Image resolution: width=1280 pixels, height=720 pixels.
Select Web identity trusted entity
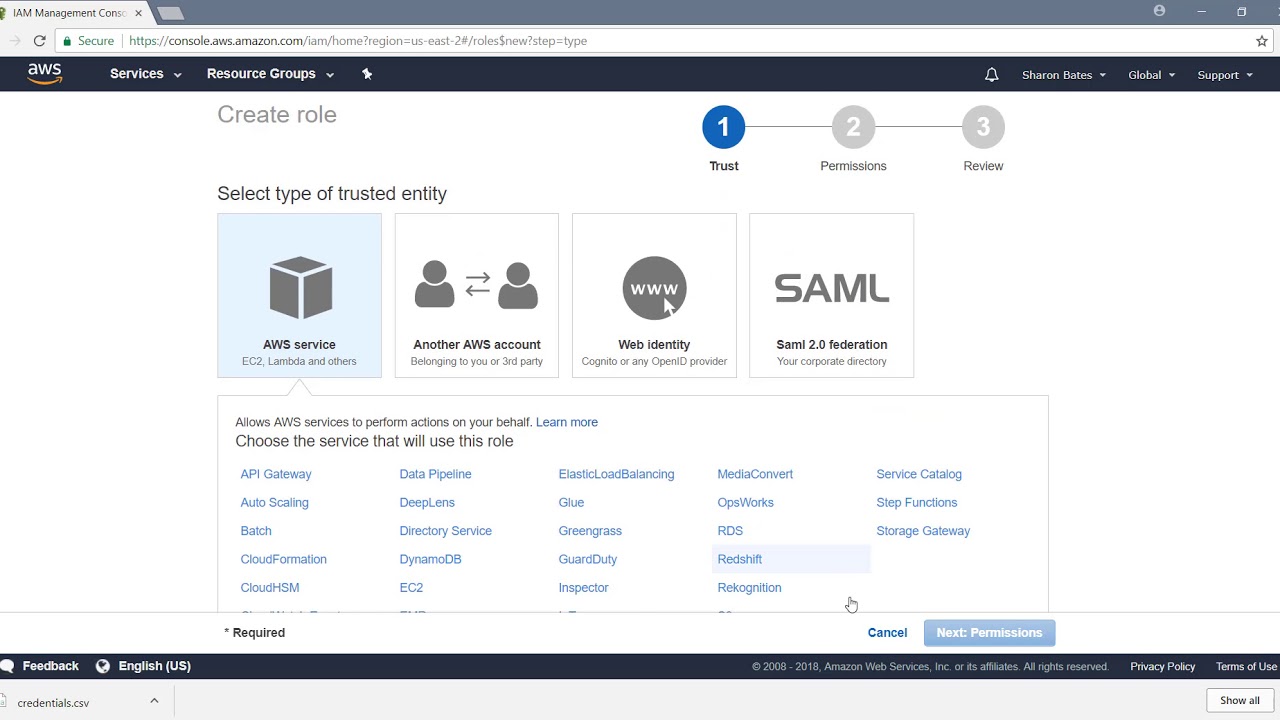654,295
